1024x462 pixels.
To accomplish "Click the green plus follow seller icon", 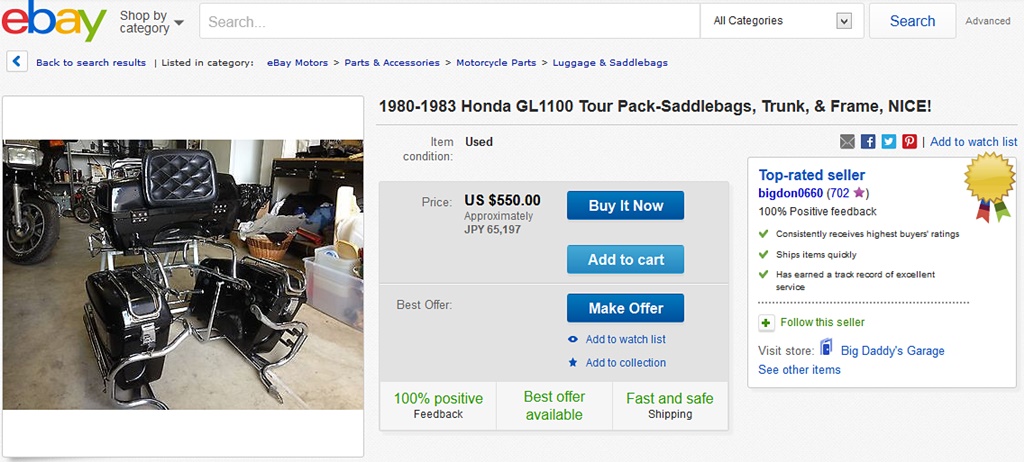I will pos(766,322).
